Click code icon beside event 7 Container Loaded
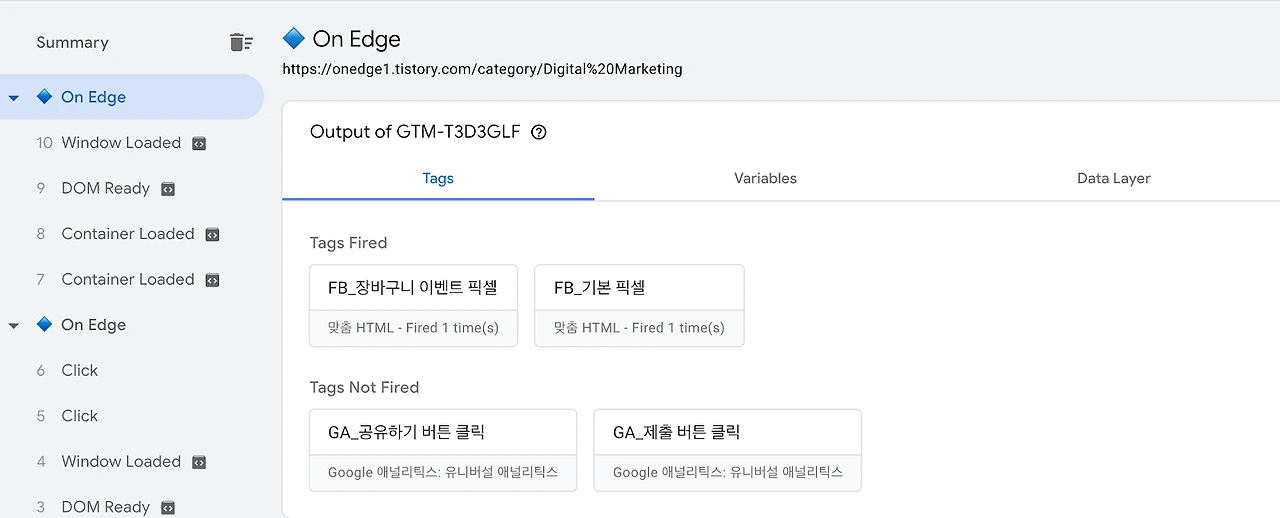 point(212,280)
